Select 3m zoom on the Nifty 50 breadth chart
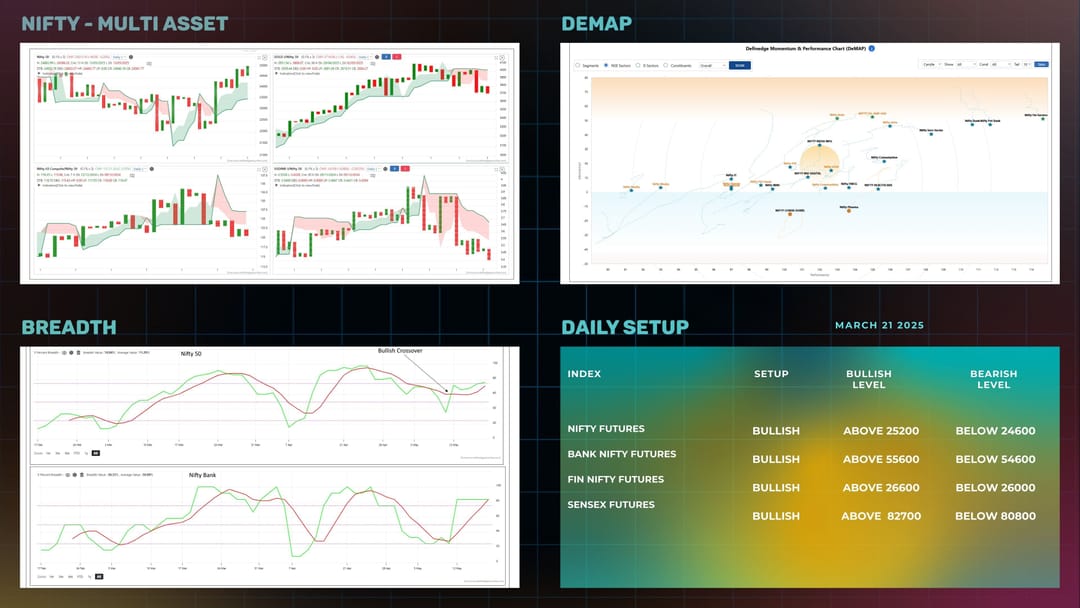 (x=58, y=453)
